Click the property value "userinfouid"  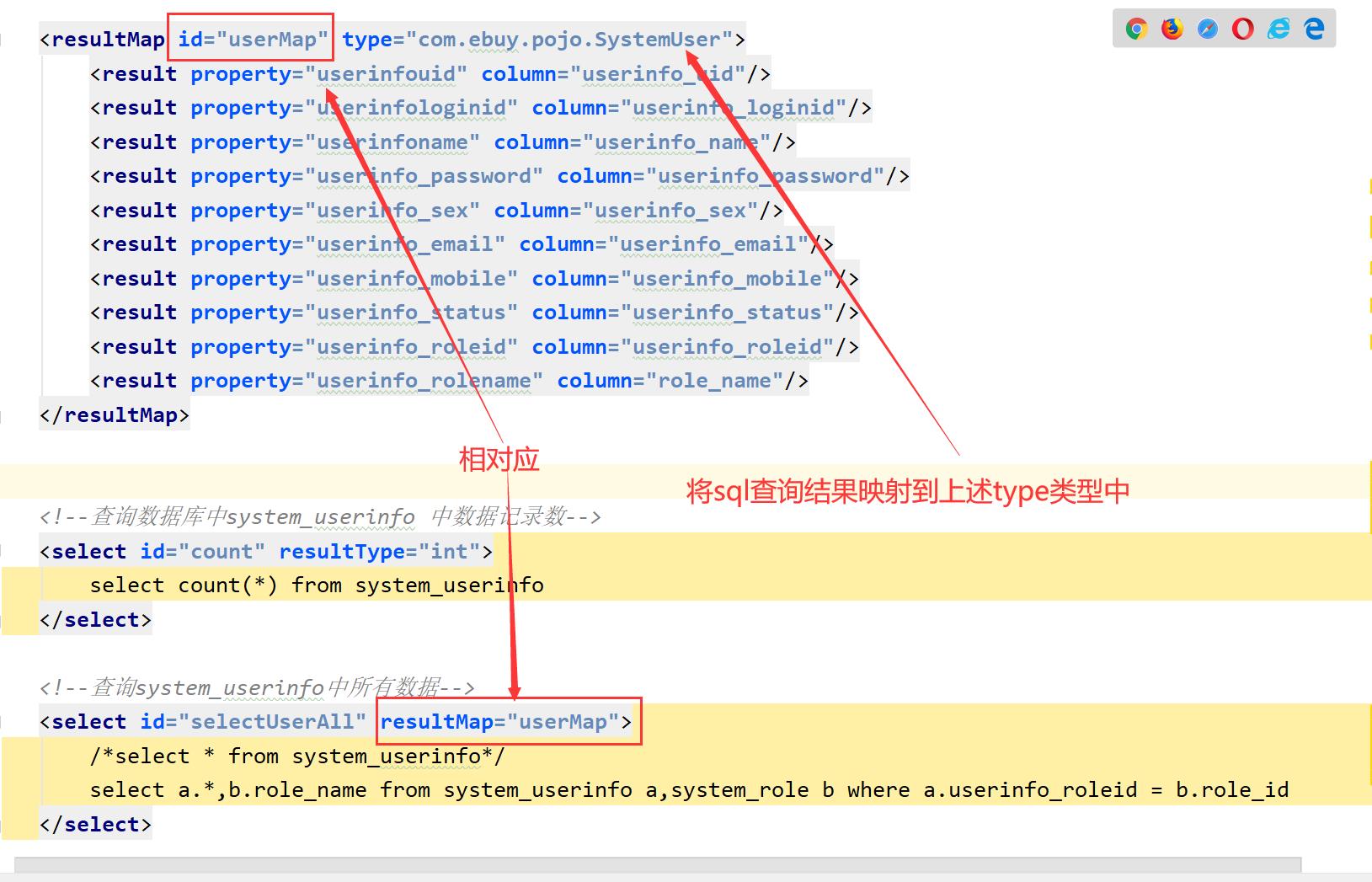click(386, 74)
